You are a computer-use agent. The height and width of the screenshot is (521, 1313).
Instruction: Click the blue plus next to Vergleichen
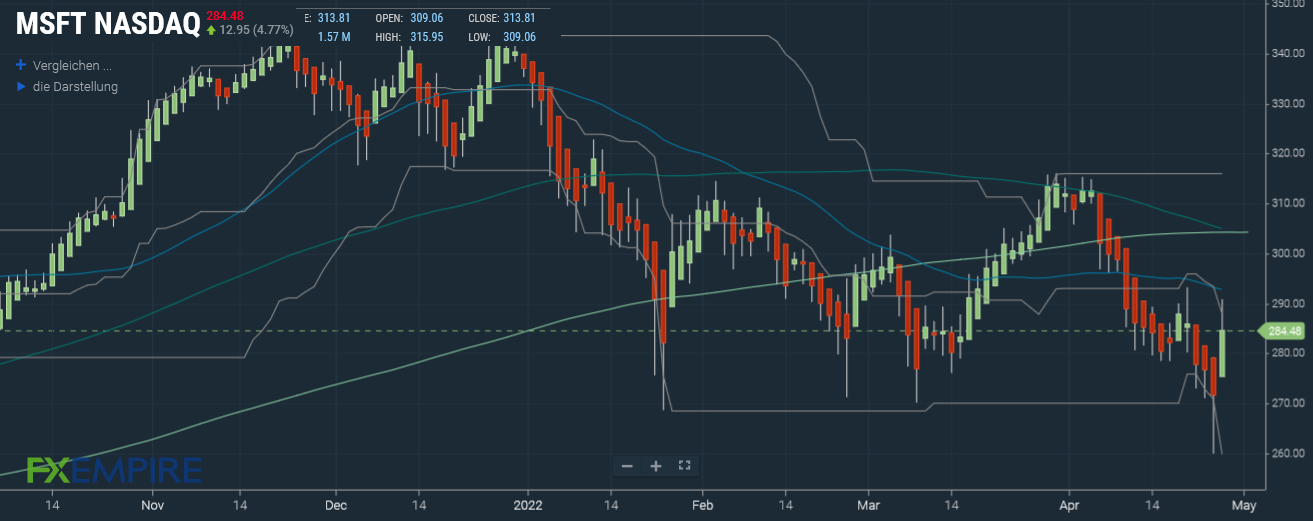20,65
